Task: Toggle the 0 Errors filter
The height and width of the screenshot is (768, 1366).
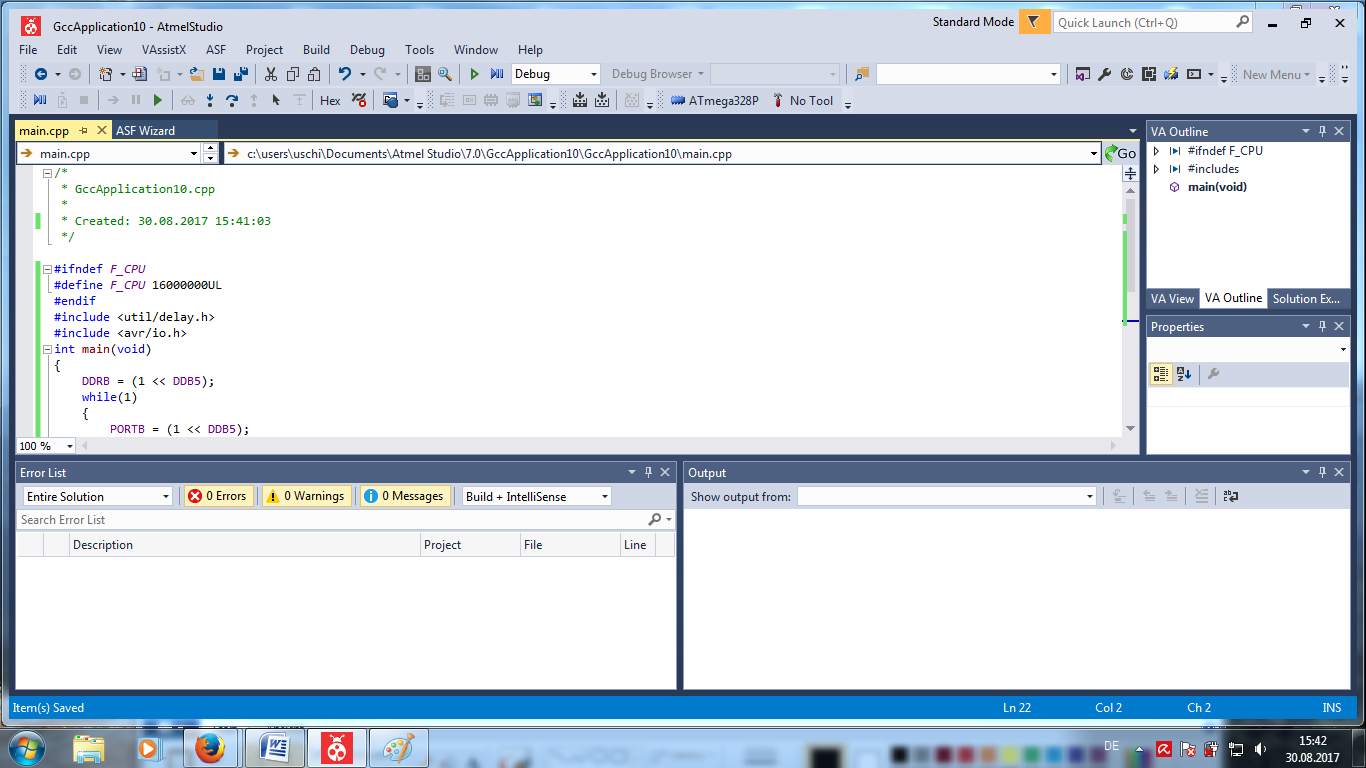Action: 217,496
